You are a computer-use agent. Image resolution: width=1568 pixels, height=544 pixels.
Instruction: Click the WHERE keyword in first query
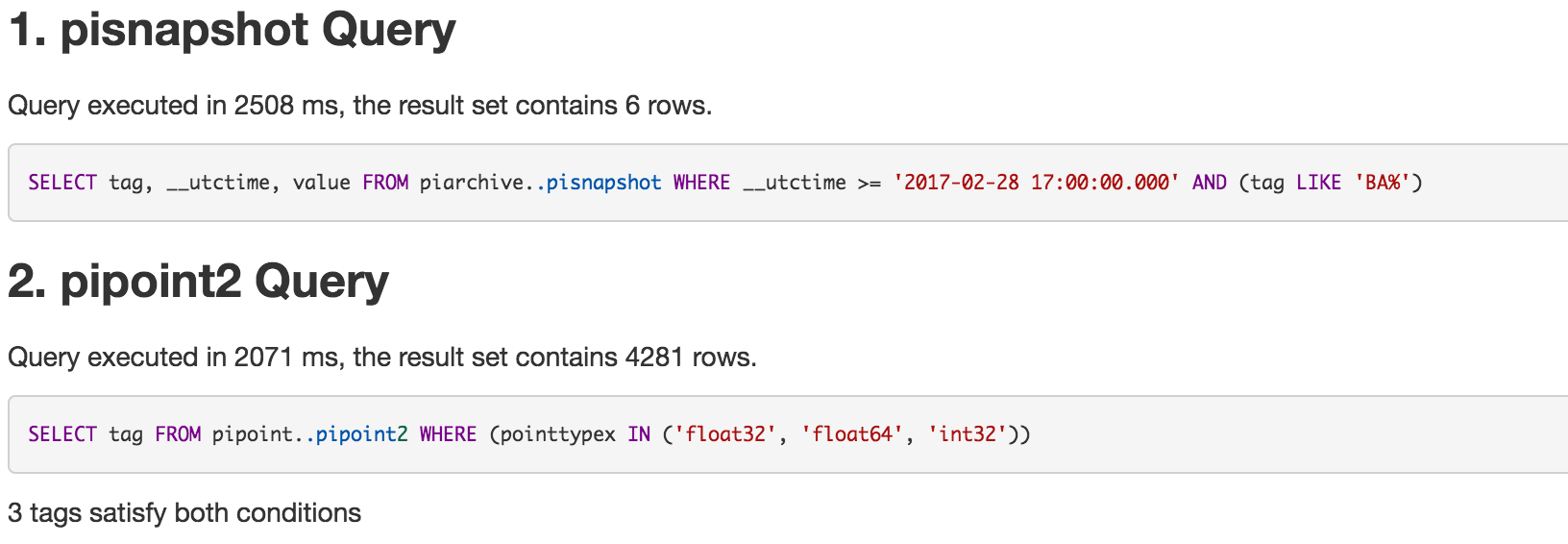[701, 183]
